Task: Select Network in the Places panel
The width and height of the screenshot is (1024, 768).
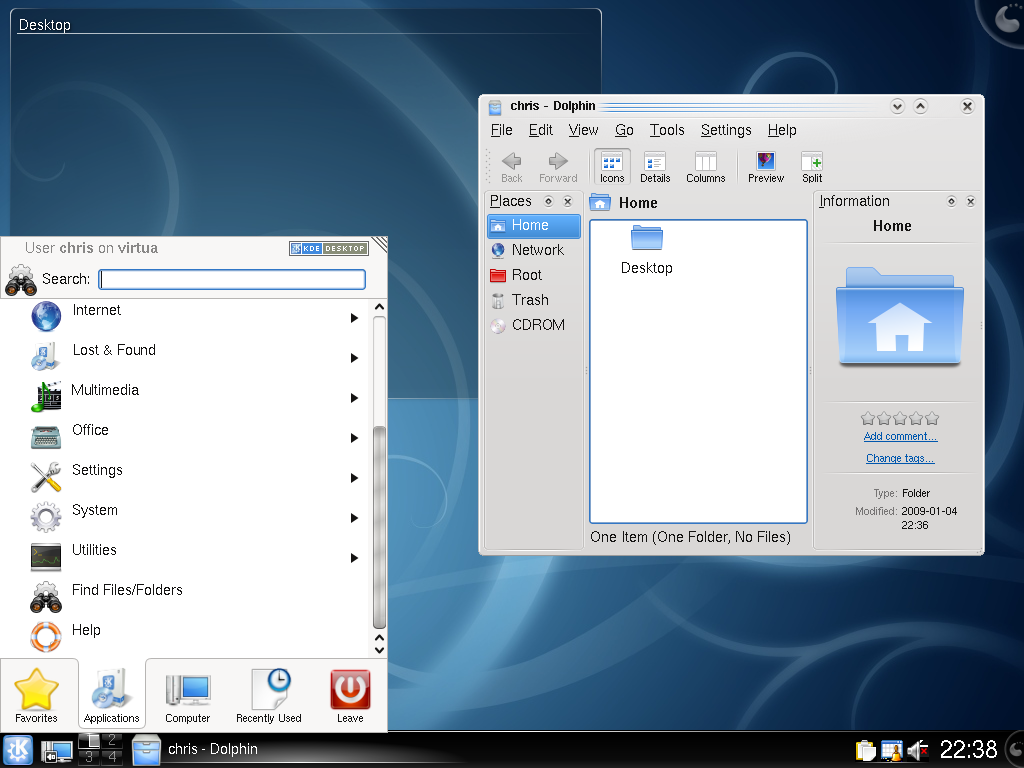Action: point(534,250)
